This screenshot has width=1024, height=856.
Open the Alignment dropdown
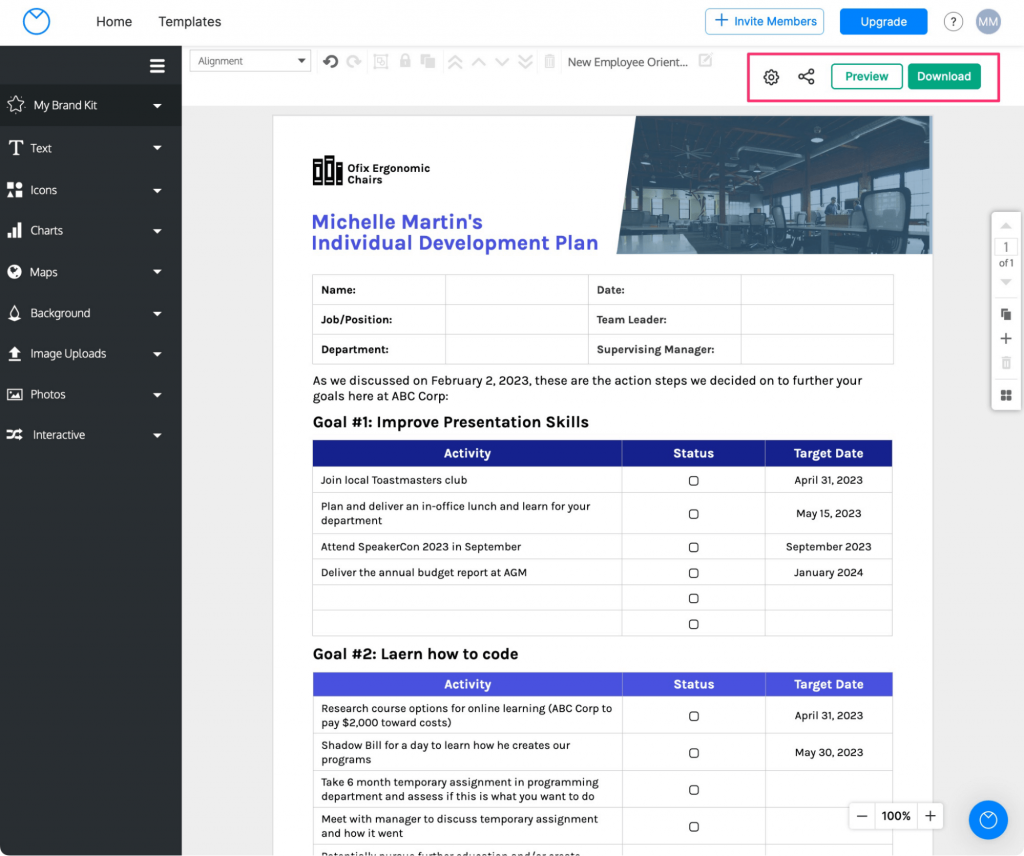[x=250, y=61]
